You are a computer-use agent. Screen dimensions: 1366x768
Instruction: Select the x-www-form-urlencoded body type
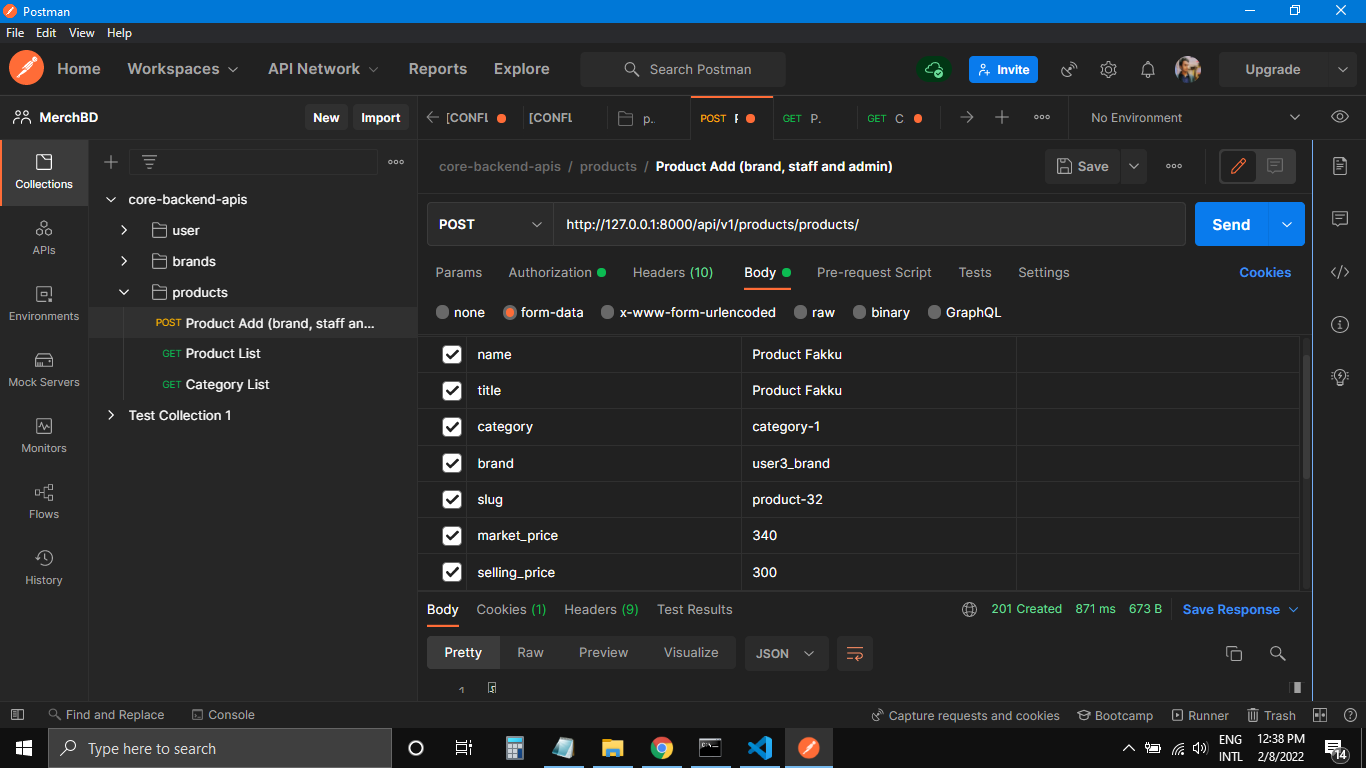(688, 312)
